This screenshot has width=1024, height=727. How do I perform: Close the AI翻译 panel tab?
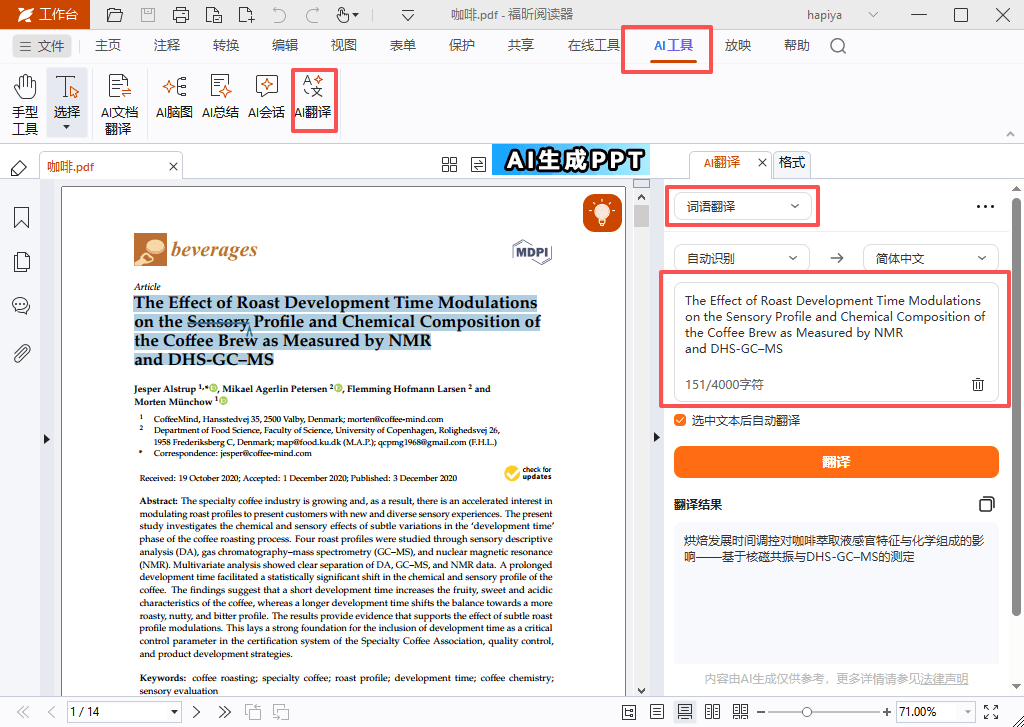[x=762, y=162]
